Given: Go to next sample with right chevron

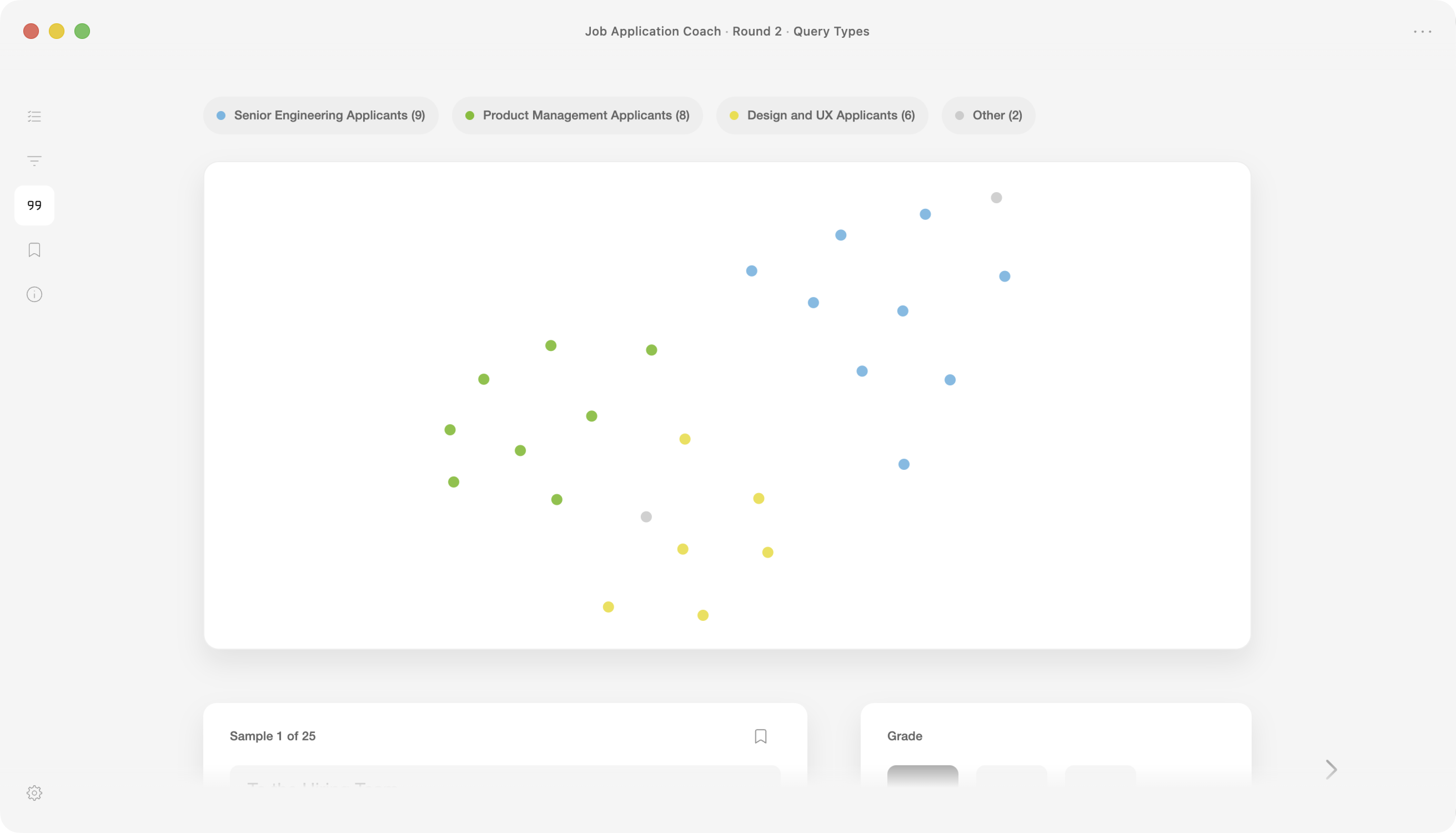Looking at the screenshot, I should [1331, 769].
